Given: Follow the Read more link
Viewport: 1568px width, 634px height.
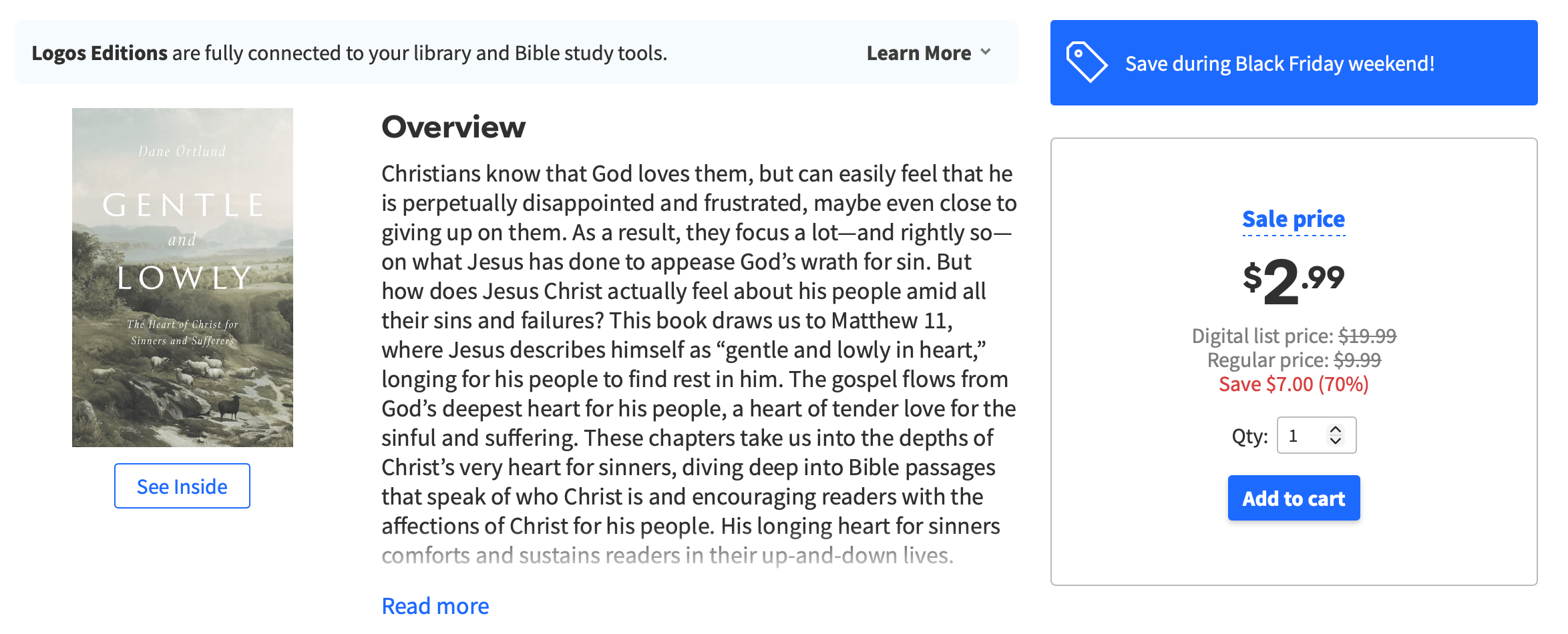Looking at the screenshot, I should click(435, 606).
